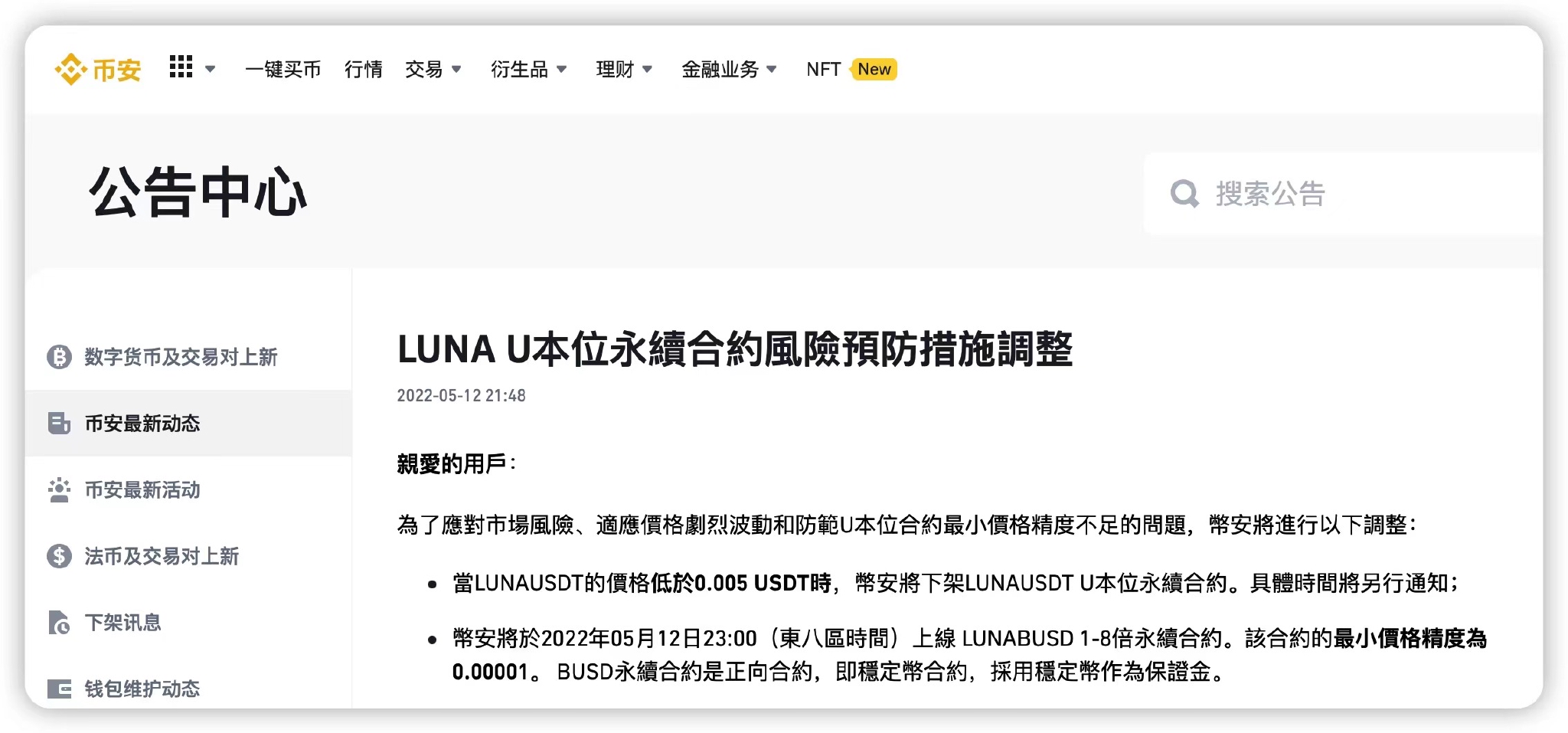Open the 一键买币 menu item

point(283,70)
